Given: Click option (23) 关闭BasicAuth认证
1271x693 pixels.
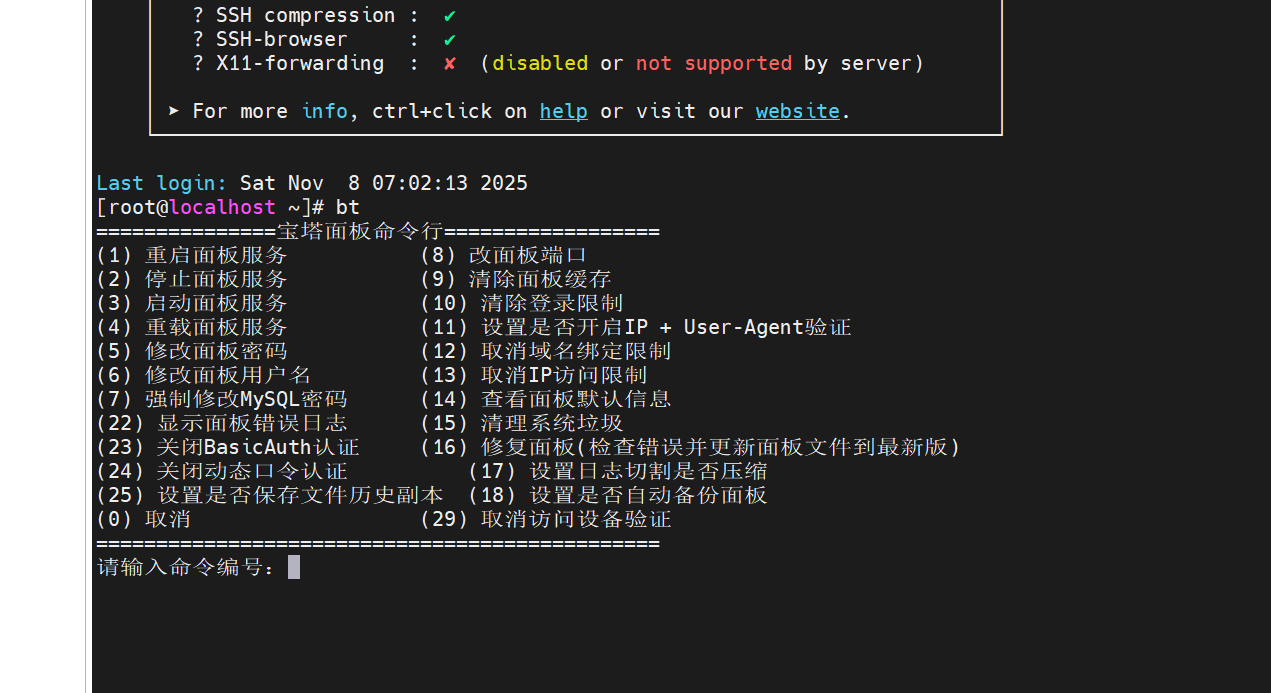Looking at the screenshot, I should click(228, 447).
